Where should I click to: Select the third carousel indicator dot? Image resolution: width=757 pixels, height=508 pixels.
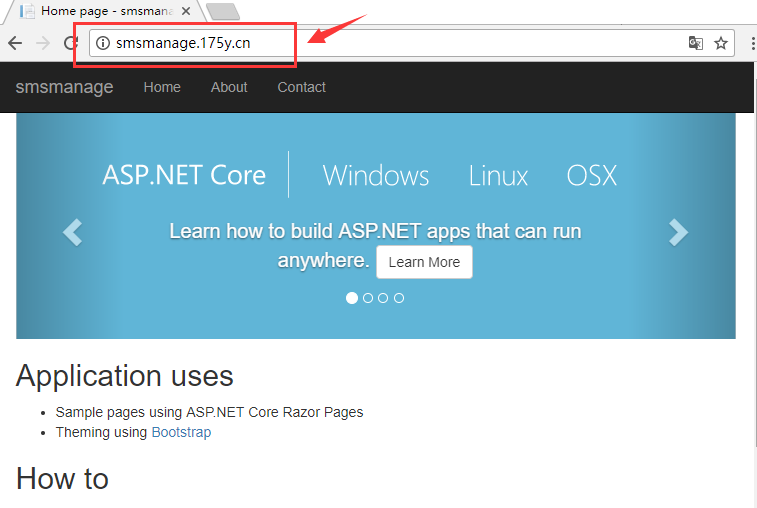pos(383,298)
